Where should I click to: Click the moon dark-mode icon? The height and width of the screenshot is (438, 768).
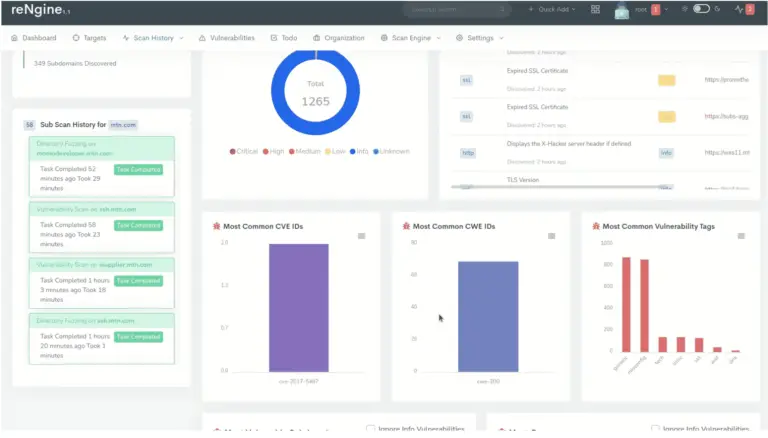tap(717, 9)
